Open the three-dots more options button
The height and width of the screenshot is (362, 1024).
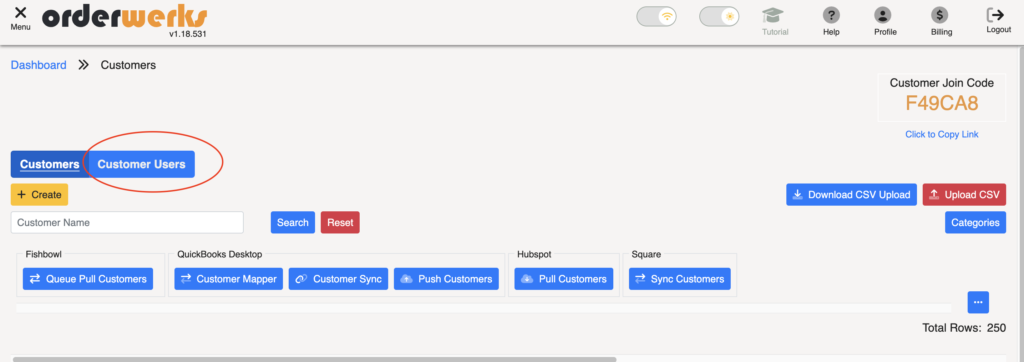[x=978, y=302]
